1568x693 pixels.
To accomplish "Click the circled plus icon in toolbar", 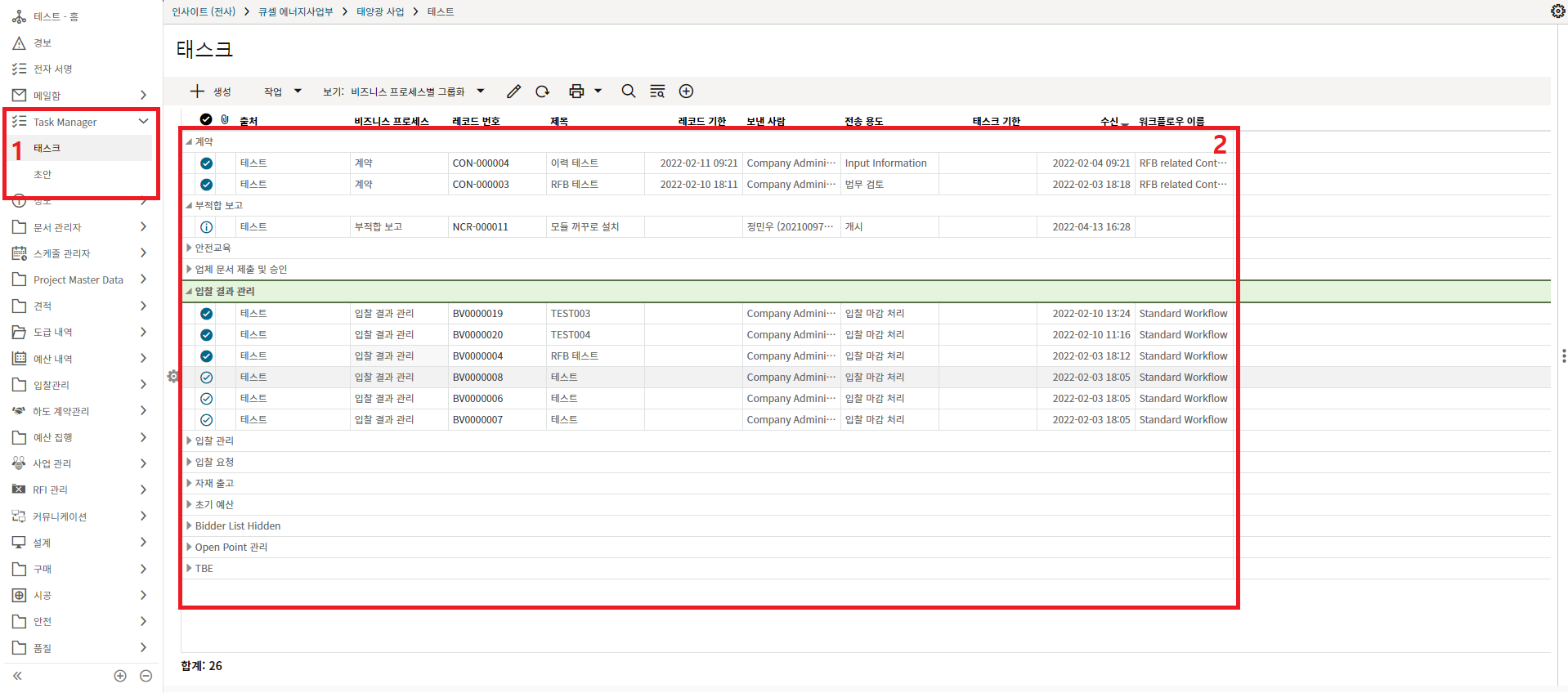I will pyautogui.click(x=686, y=92).
